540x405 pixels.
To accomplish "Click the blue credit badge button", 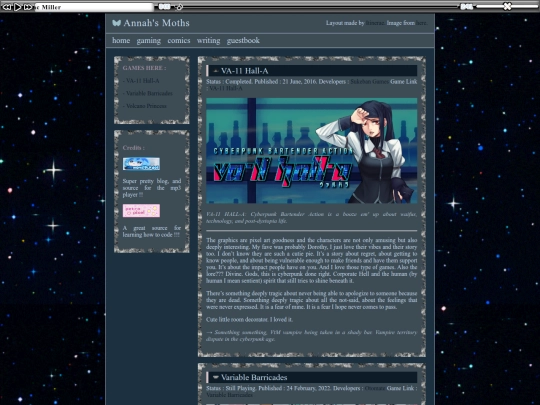I will click(x=141, y=164).
